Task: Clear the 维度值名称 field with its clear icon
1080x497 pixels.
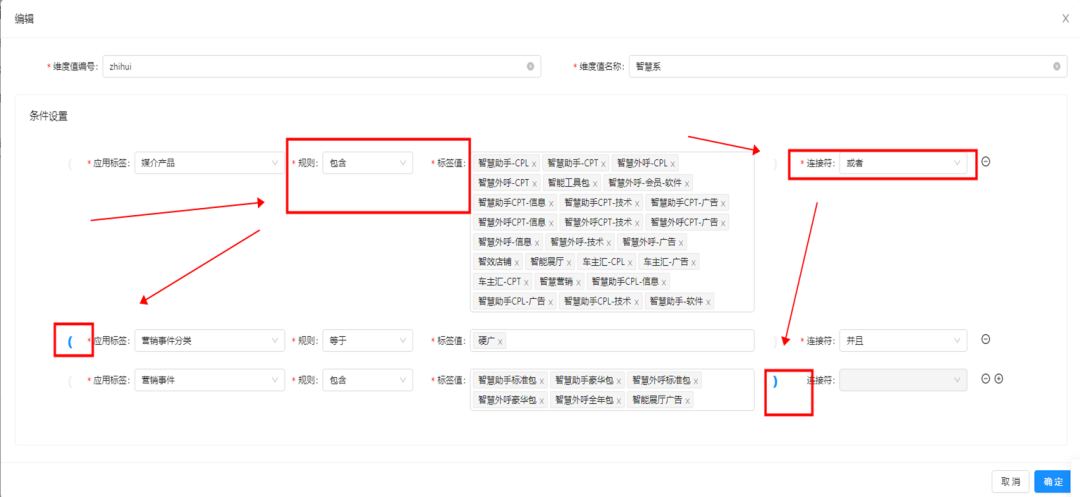Action: tap(1057, 67)
